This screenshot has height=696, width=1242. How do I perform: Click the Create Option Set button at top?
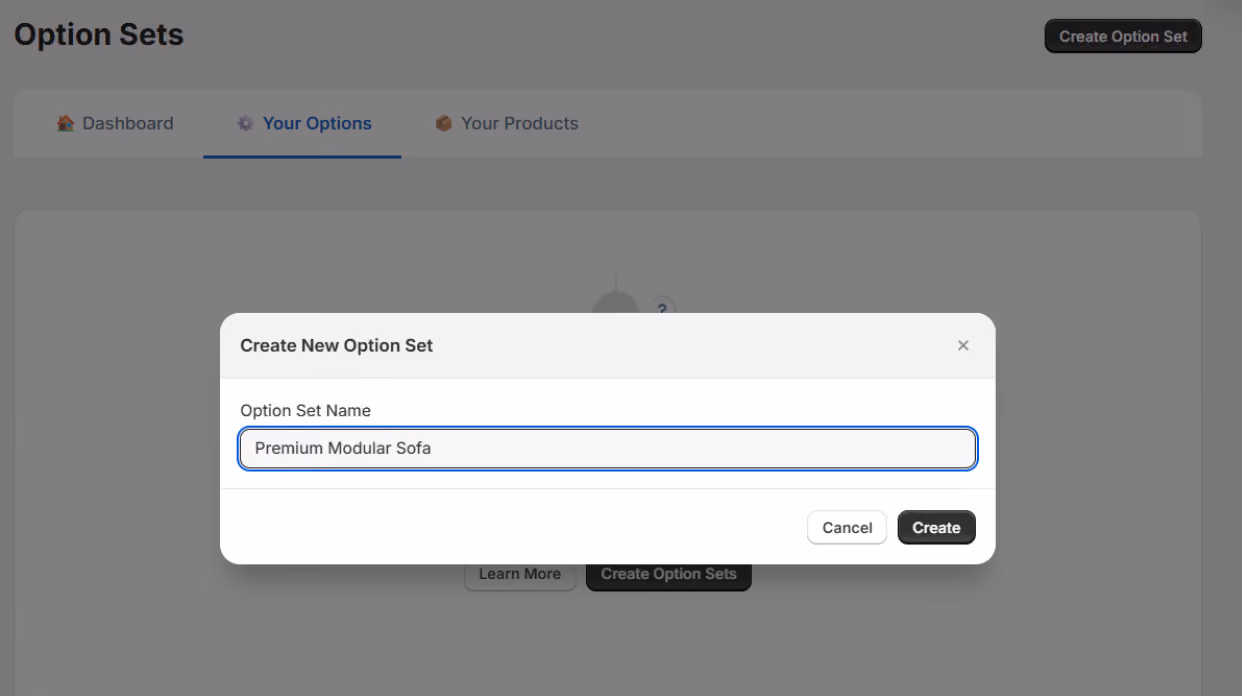coord(1123,36)
